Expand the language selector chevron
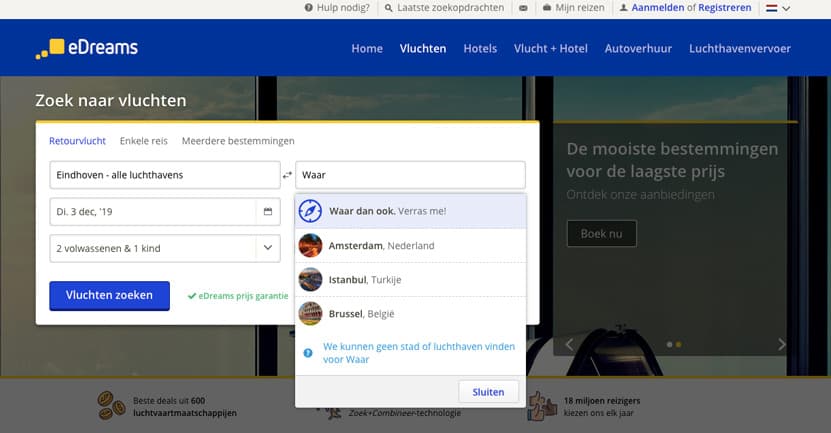Image resolution: width=831 pixels, height=433 pixels. click(786, 8)
